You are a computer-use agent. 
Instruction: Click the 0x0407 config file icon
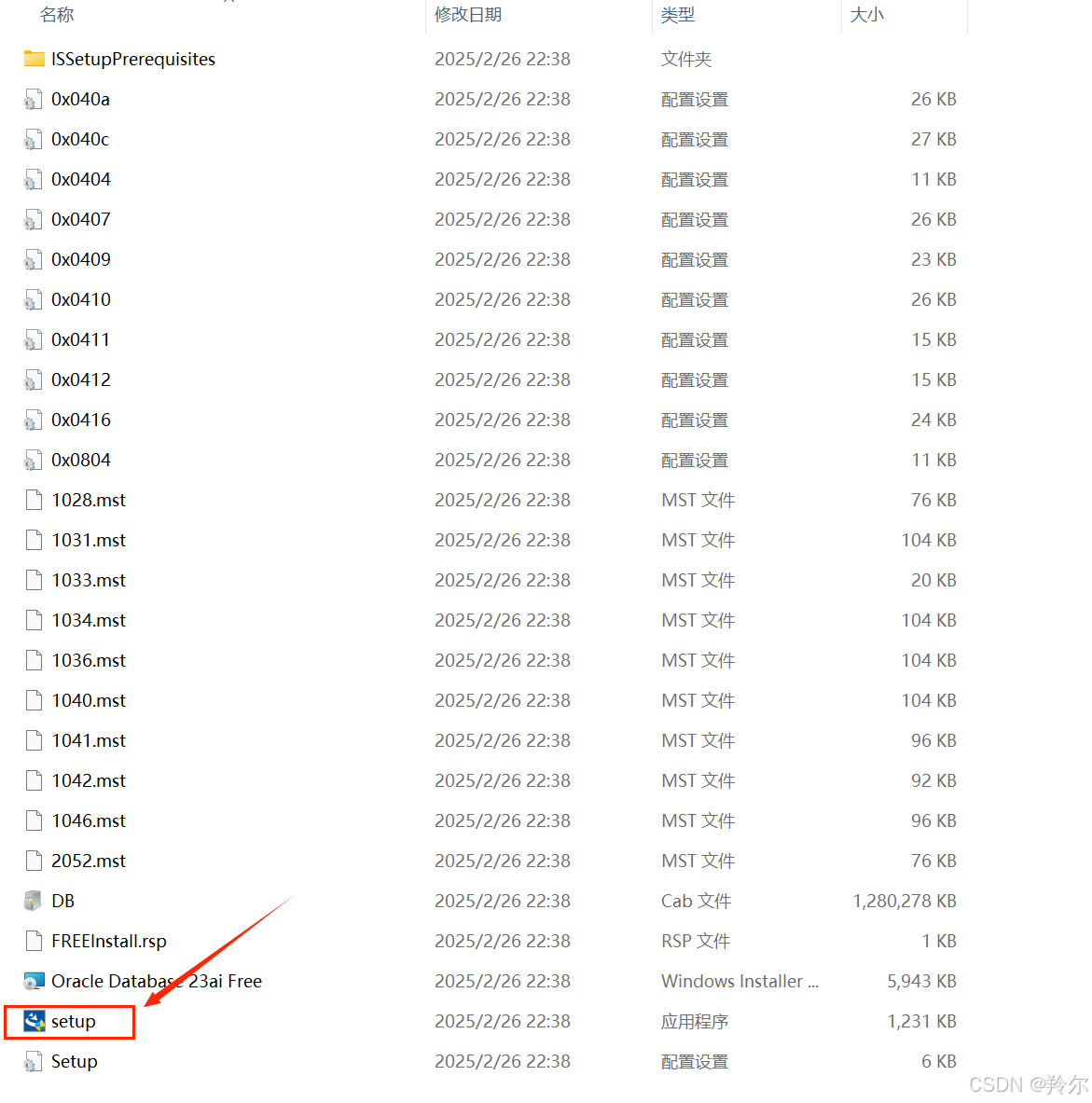(x=33, y=219)
